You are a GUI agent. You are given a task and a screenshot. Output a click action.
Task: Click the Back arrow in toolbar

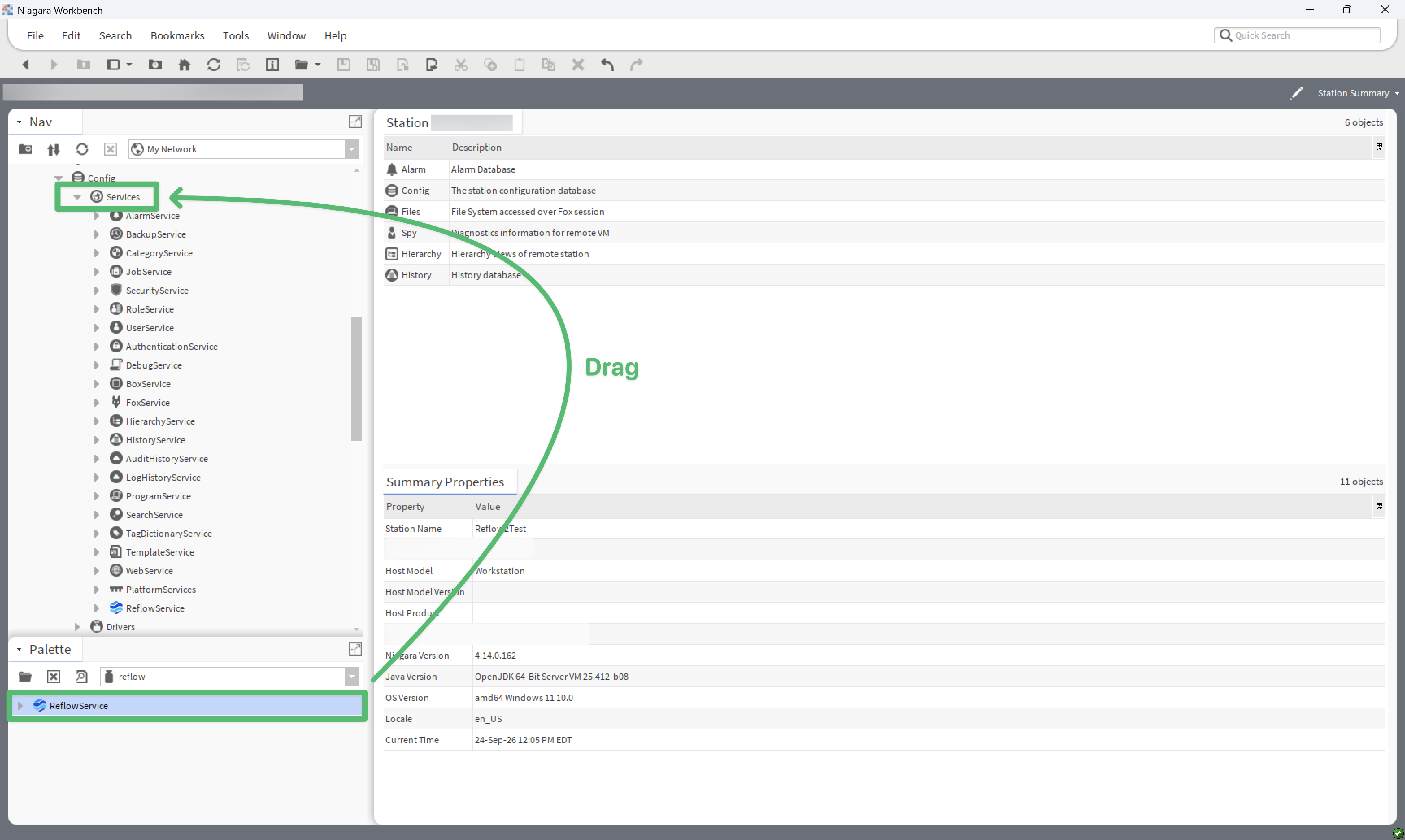[x=25, y=65]
